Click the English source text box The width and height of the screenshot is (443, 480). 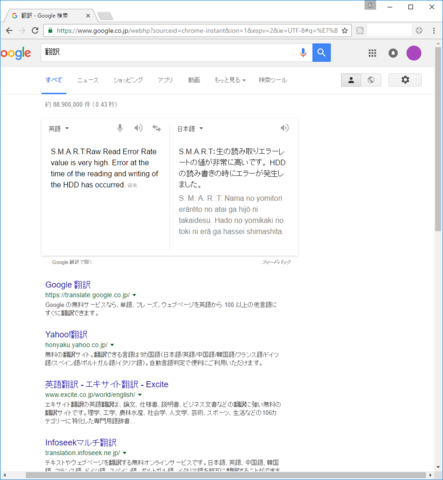coord(105,168)
